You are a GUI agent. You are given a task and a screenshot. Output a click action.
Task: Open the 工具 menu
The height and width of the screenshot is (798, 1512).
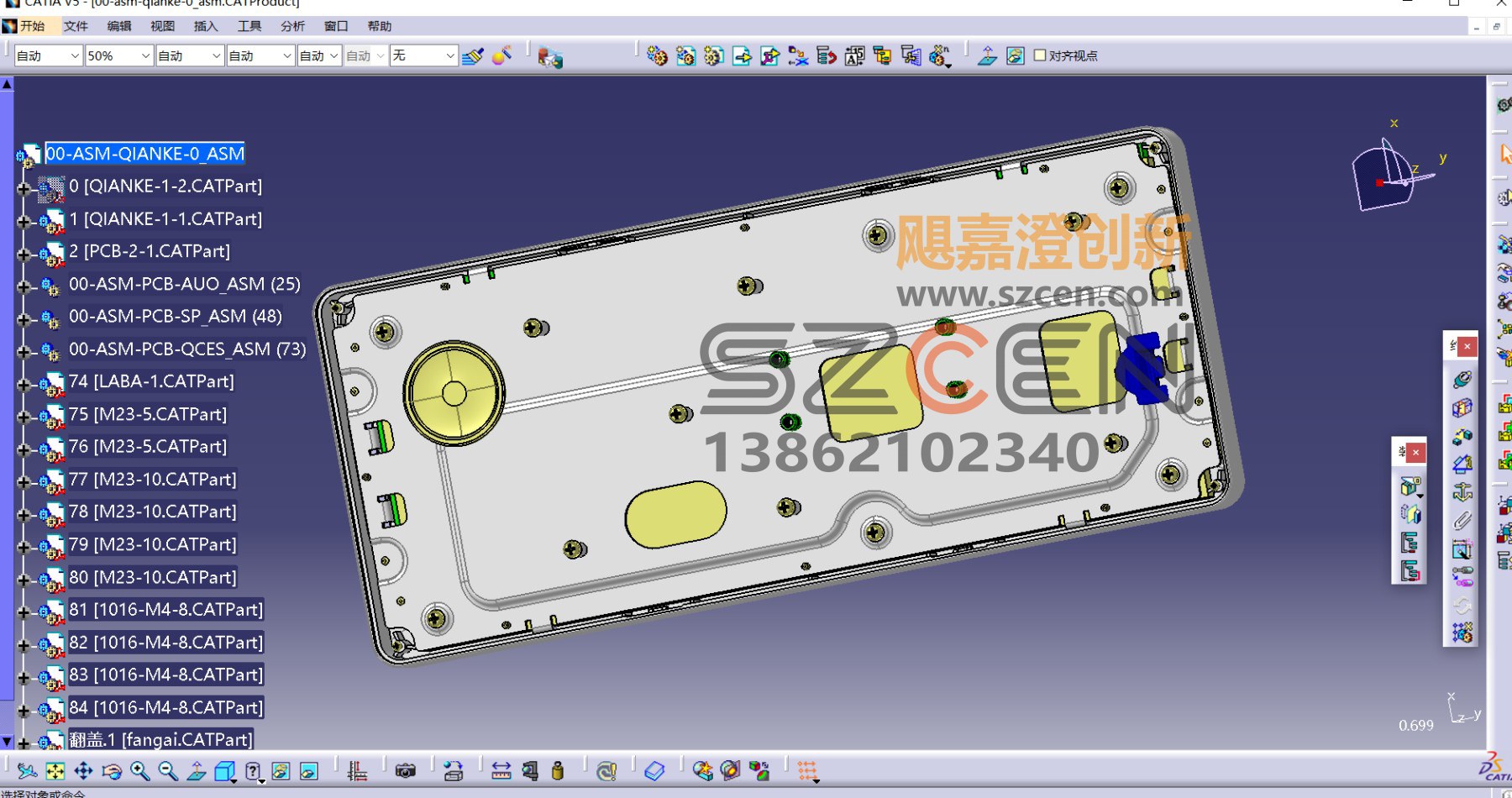pos(249,26)
